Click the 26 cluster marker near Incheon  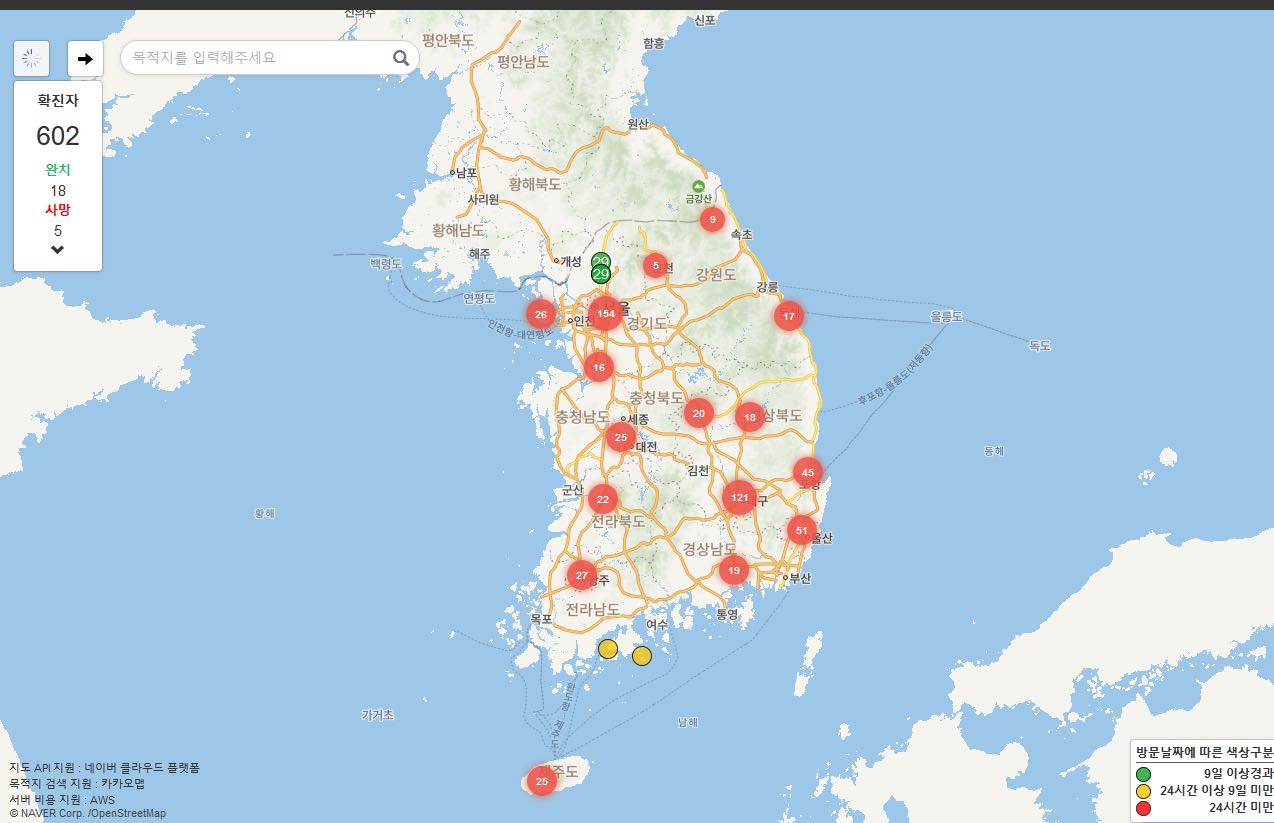tap(541, 314)
